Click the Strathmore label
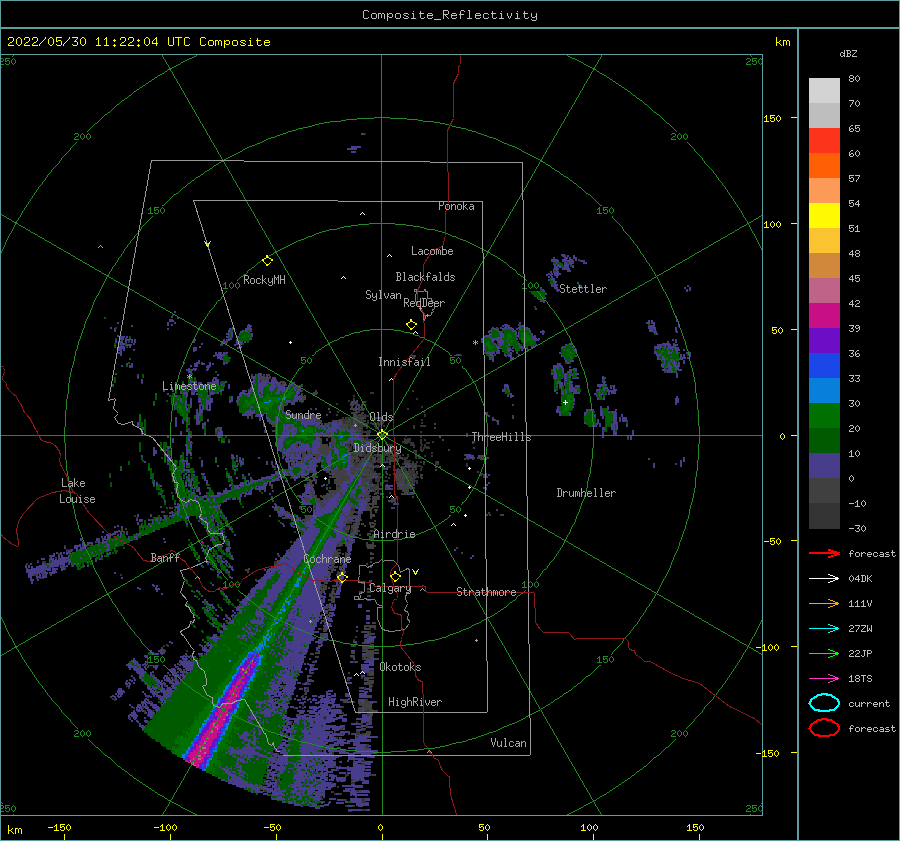900x841 pixels. (x=486, y=592)
